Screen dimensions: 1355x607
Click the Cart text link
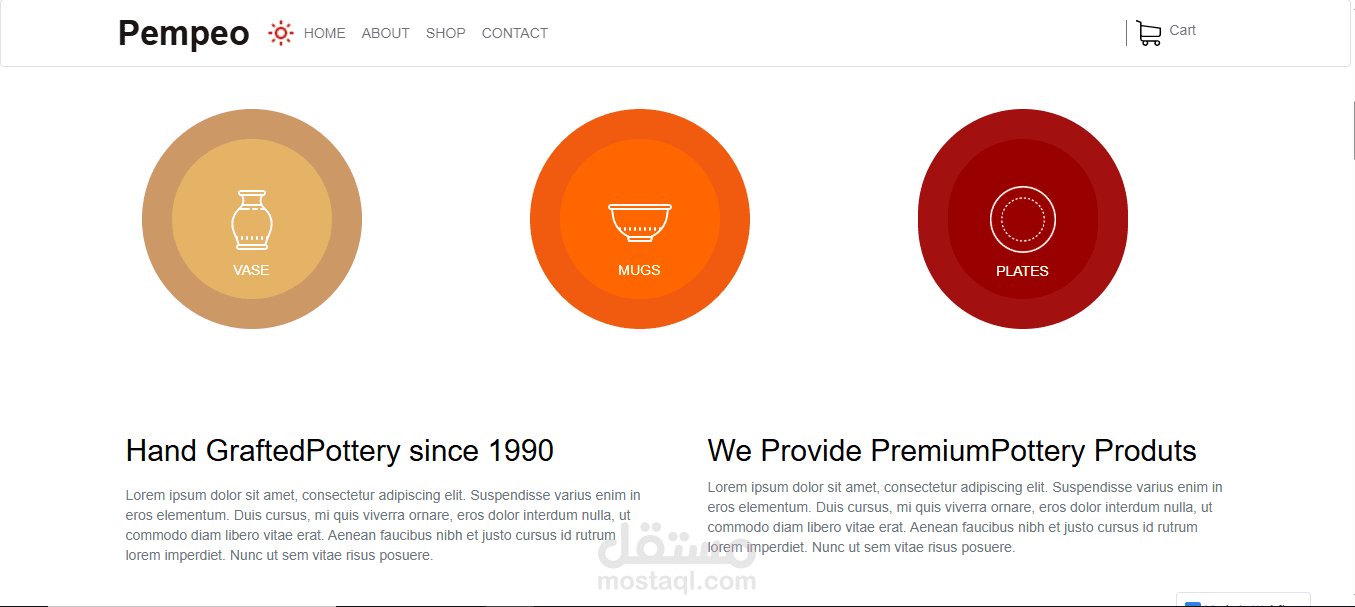pyautogui.click(x=1182, y=30)
